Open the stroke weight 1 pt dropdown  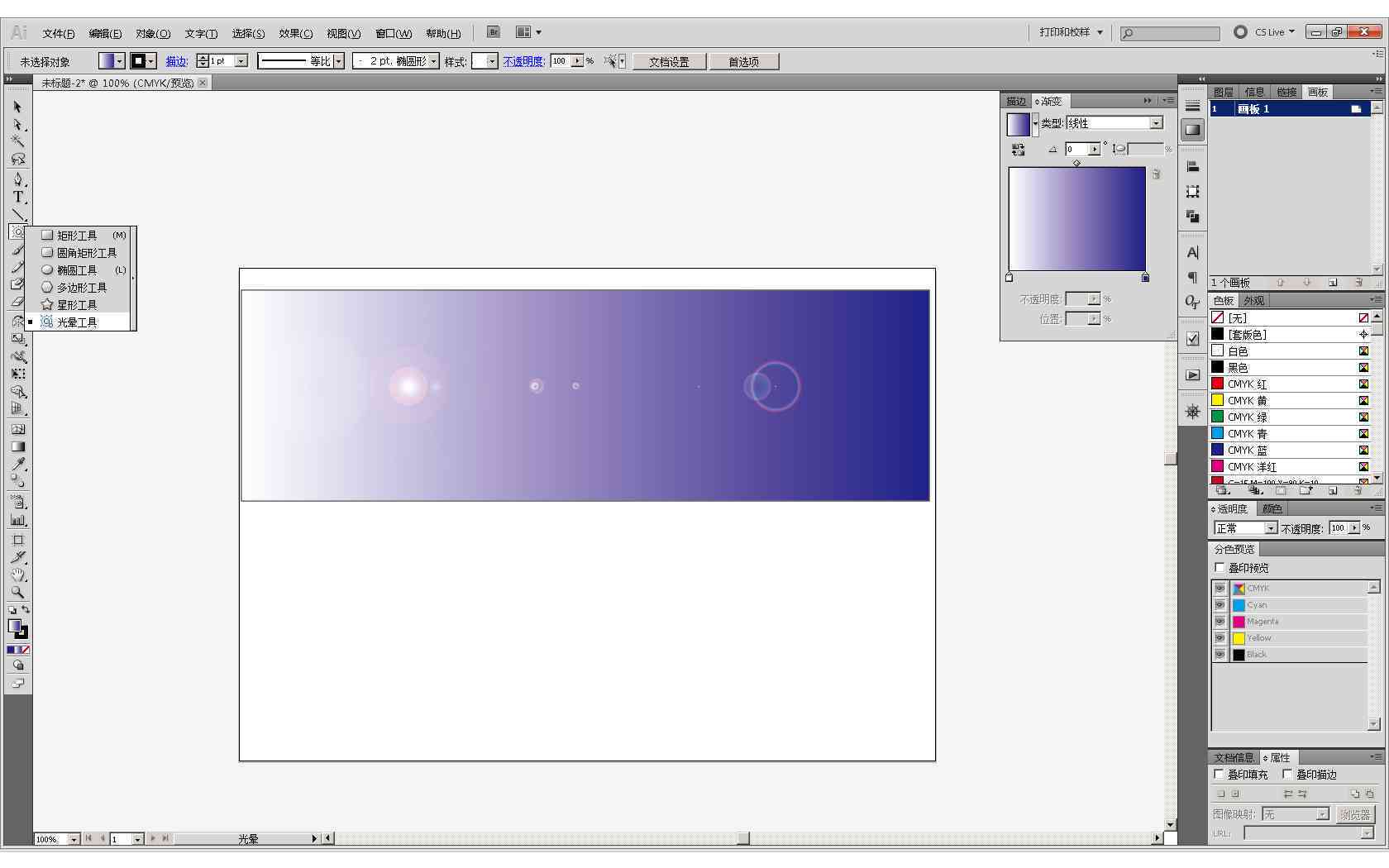point(241,61)
